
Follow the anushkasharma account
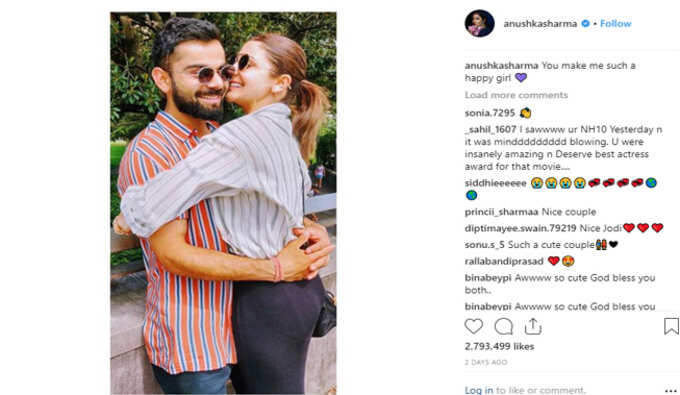tap(615, 23)
